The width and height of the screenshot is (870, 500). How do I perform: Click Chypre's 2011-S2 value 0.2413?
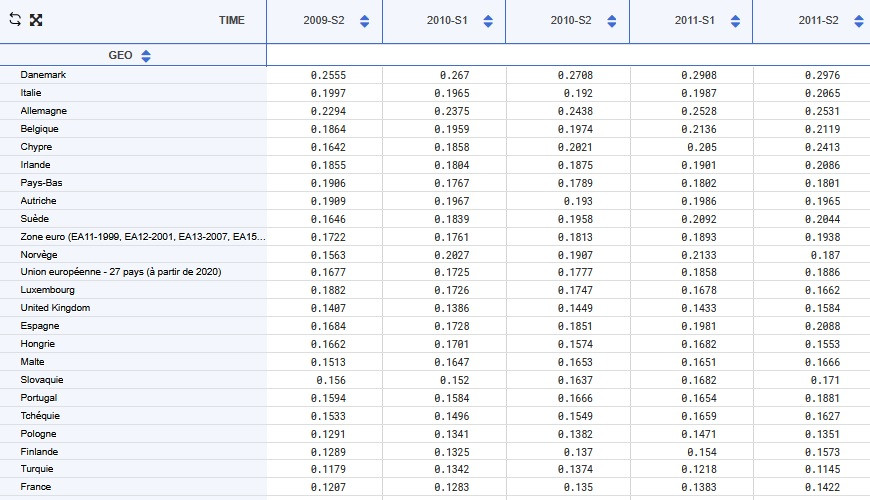[822, 147]
